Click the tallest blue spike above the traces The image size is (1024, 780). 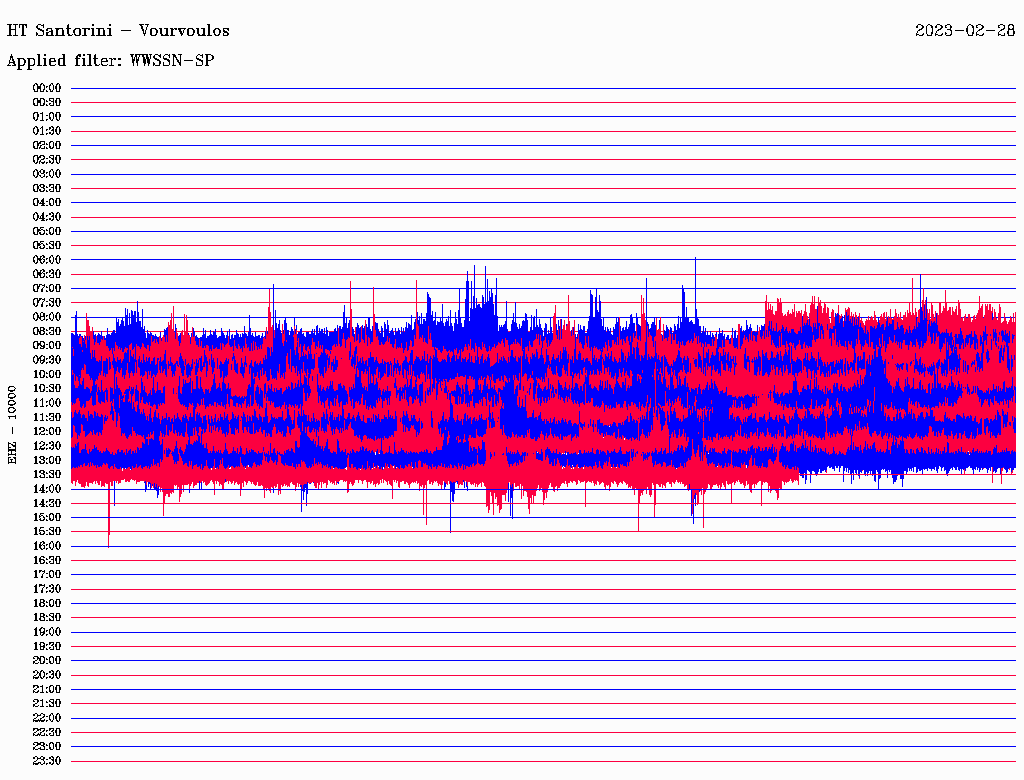coord(695,260)
